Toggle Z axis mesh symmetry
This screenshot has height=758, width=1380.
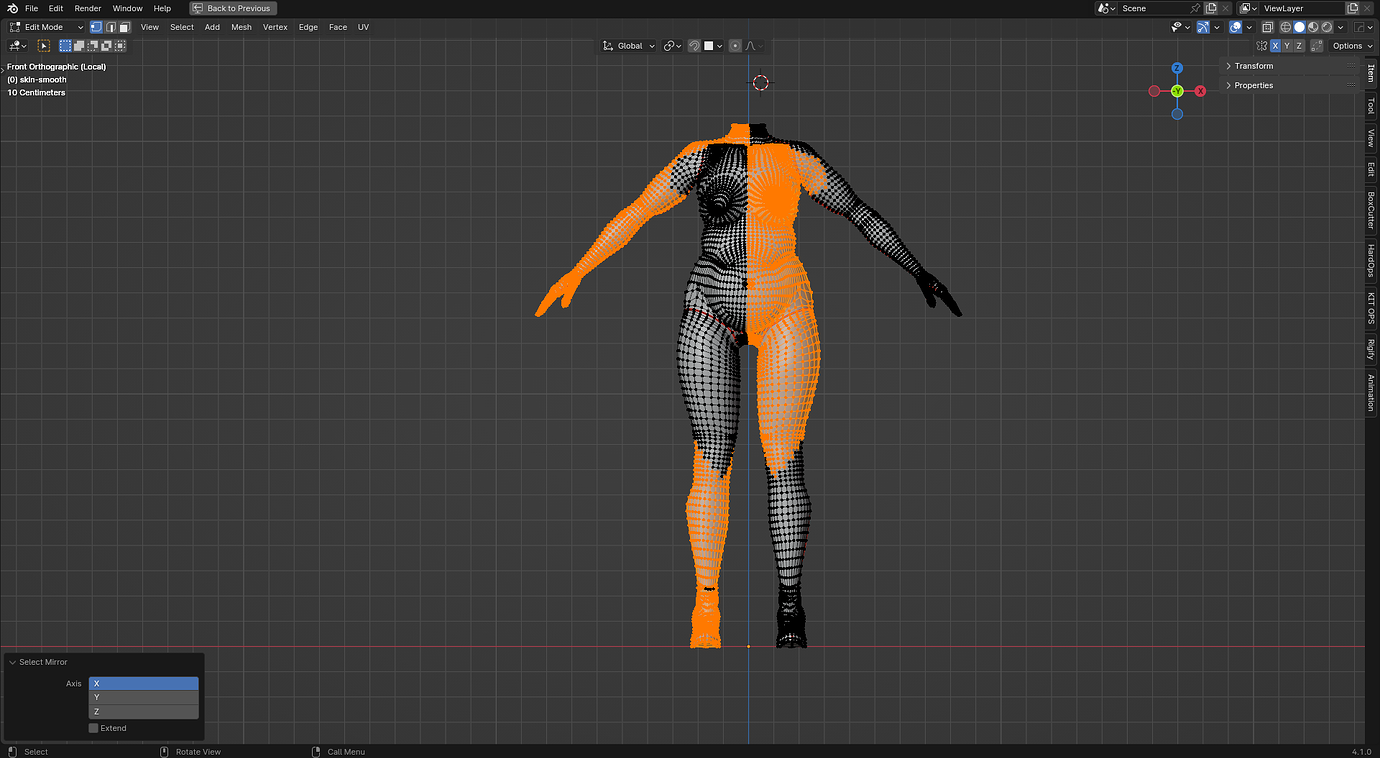[x=1299, y=46]
